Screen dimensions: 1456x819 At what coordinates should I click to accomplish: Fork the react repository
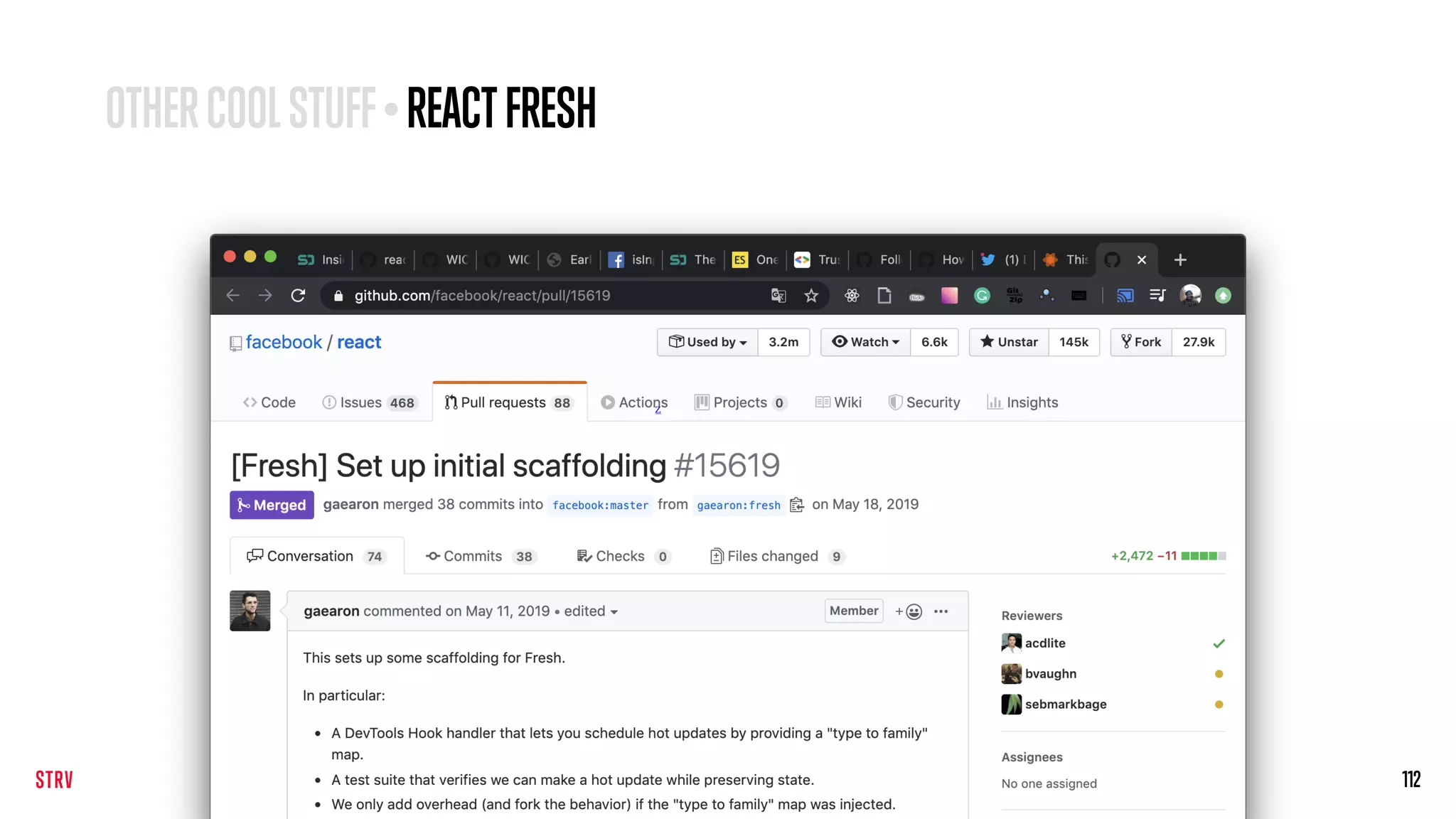tap(1141, 342)
